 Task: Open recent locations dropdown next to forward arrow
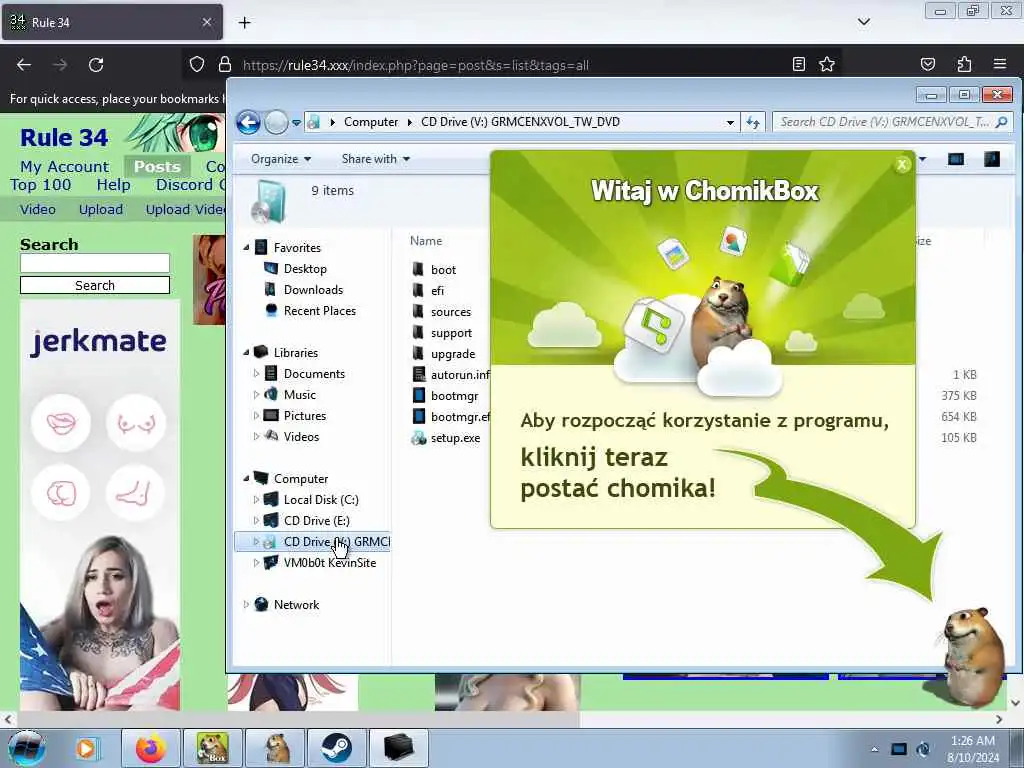[x=296, y=123]
